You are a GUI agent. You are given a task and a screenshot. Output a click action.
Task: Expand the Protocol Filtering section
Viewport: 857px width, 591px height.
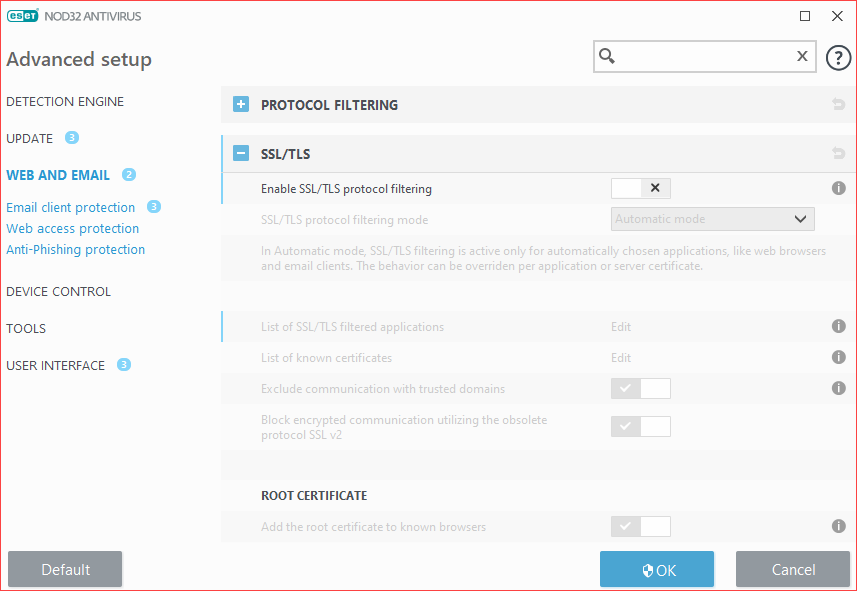[241, 105]
